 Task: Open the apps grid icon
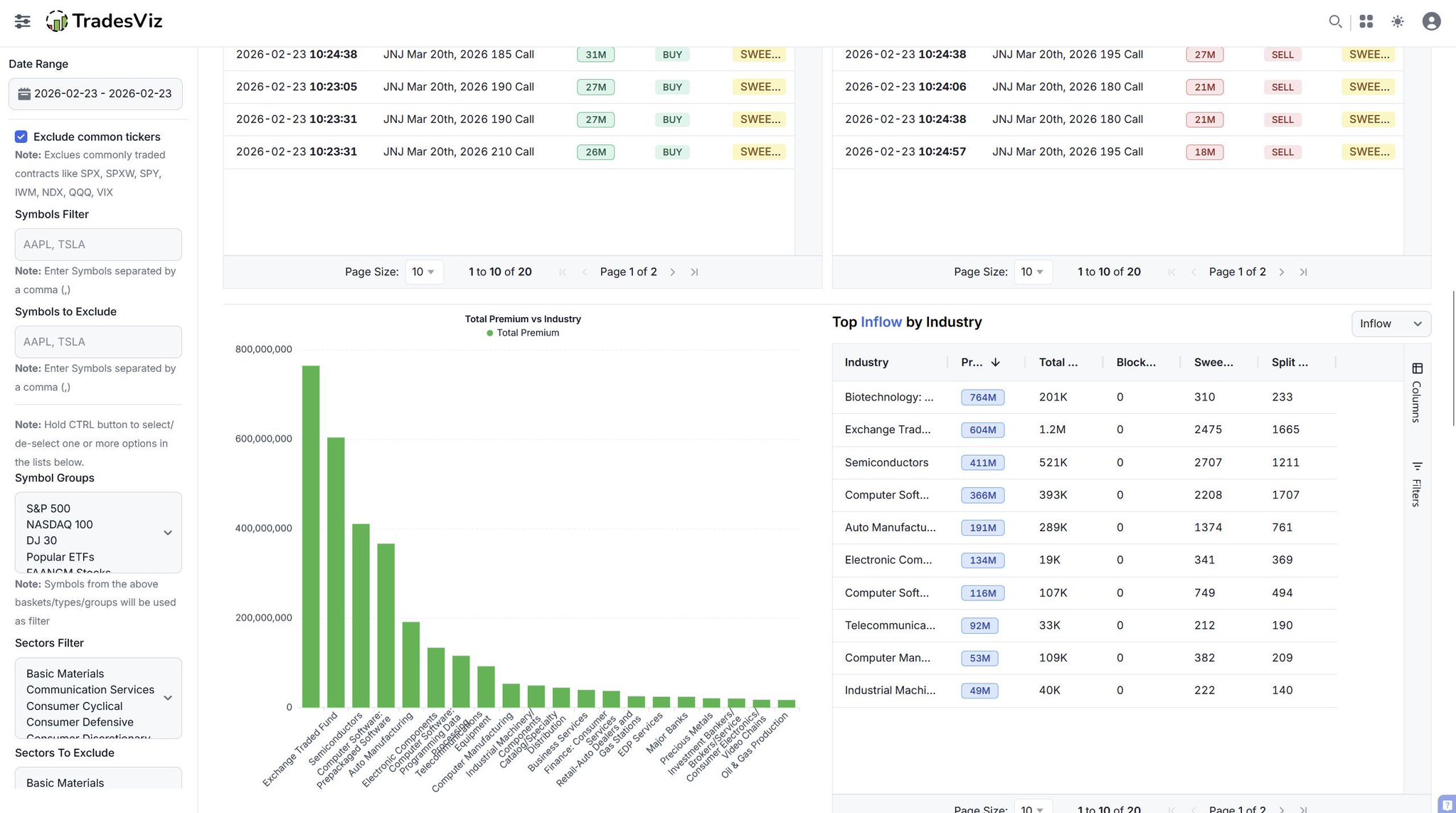click(1366, 21)
